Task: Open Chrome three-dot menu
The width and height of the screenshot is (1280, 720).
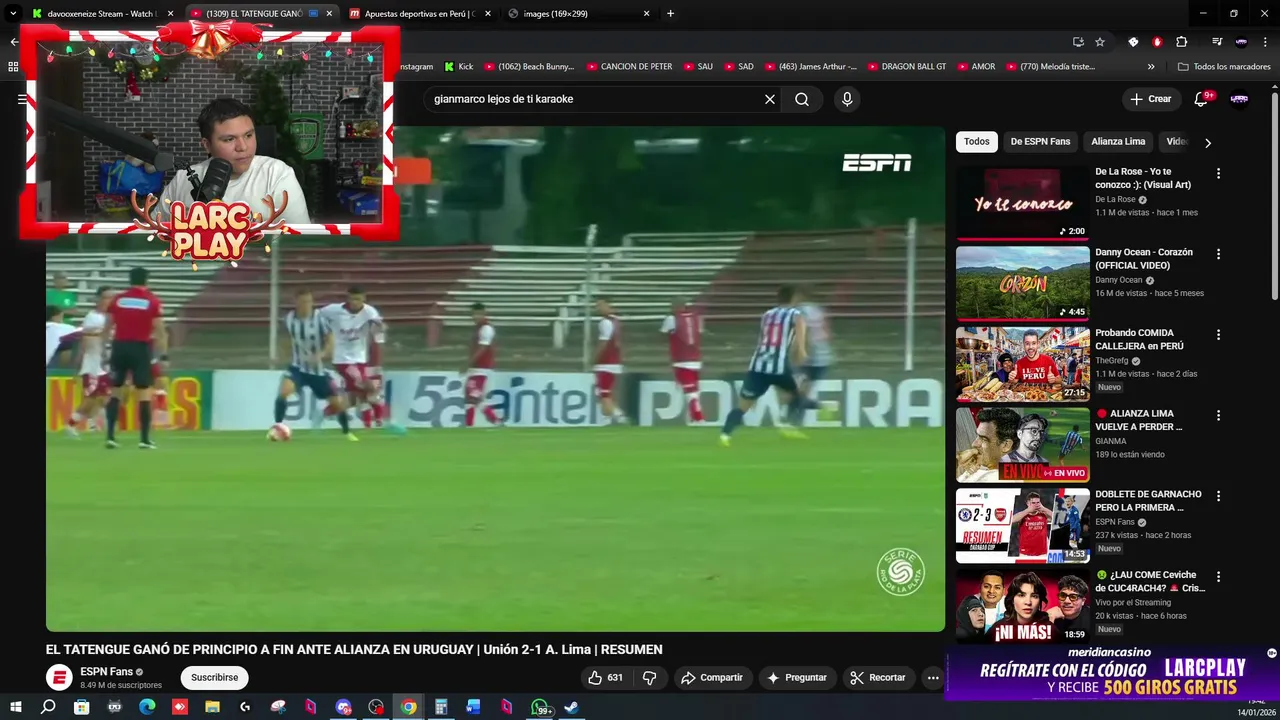Action: click(1265, 42)
